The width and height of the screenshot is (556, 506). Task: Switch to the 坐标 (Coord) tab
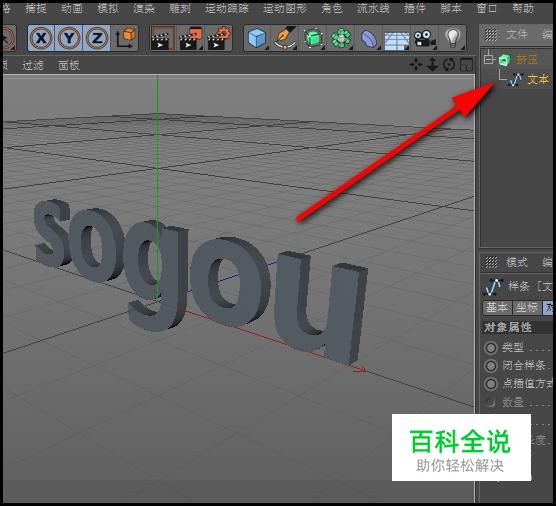527,308
